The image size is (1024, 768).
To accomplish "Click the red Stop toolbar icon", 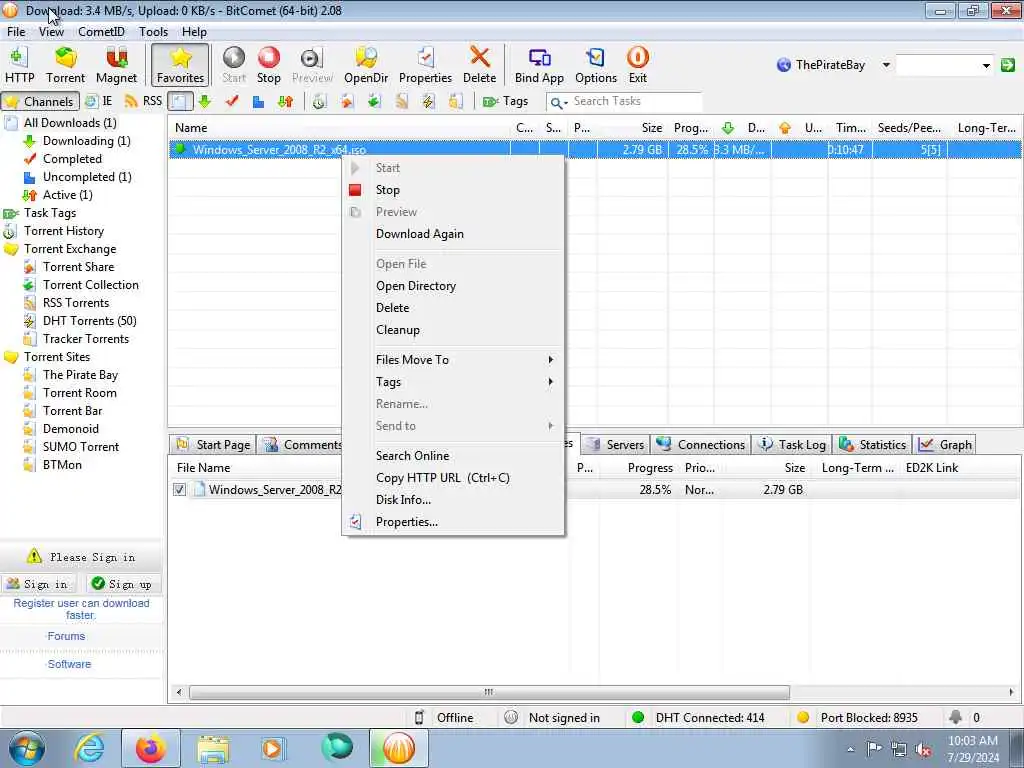I will 268,65.
